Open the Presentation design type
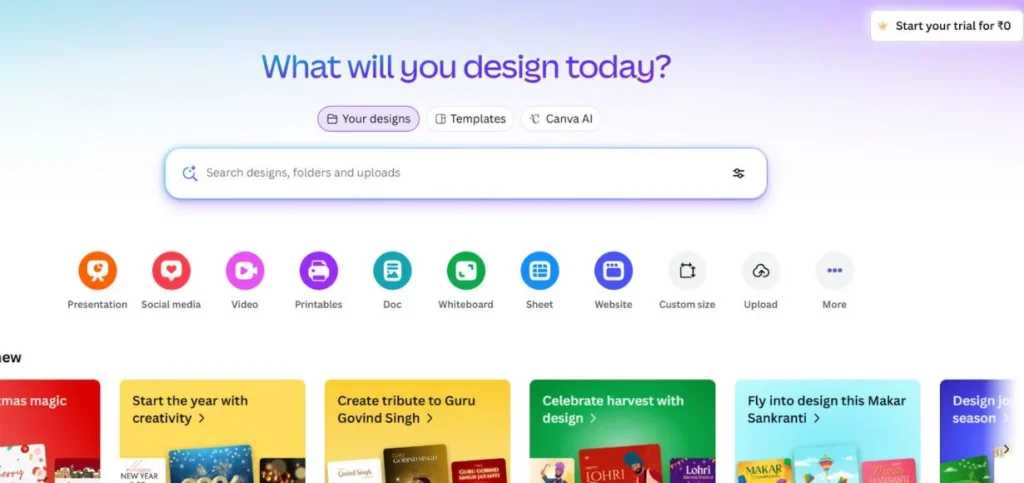 coord(97,270)
